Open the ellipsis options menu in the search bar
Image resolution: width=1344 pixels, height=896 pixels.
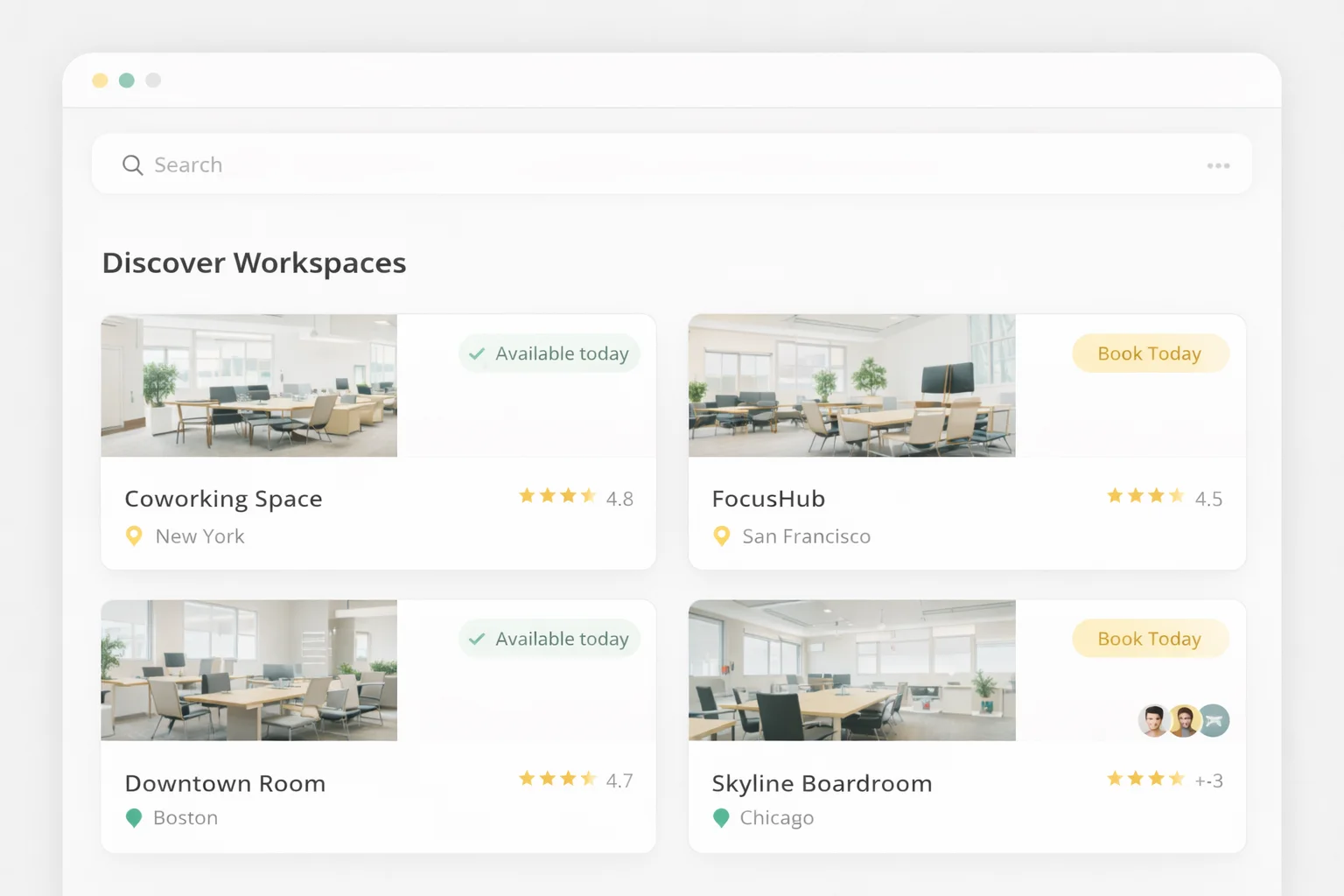click(1219, 164)
